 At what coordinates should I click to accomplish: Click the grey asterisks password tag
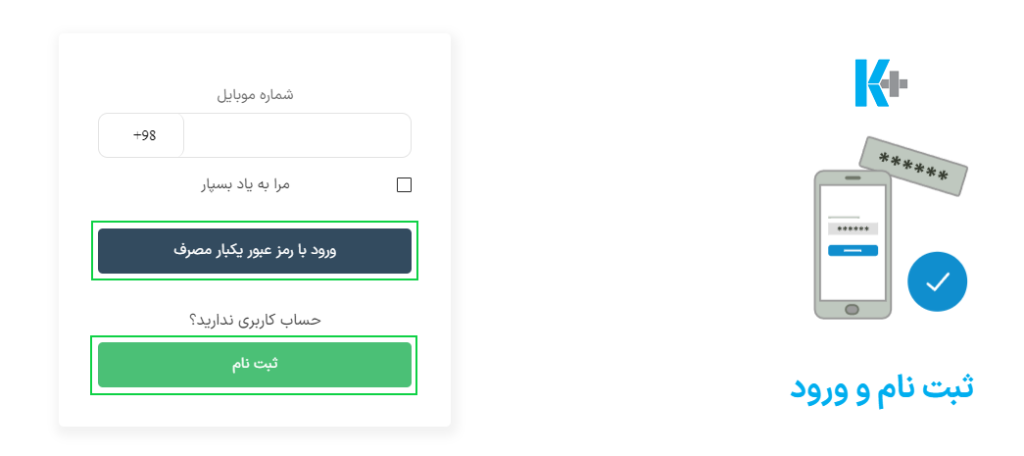(913, 166)
